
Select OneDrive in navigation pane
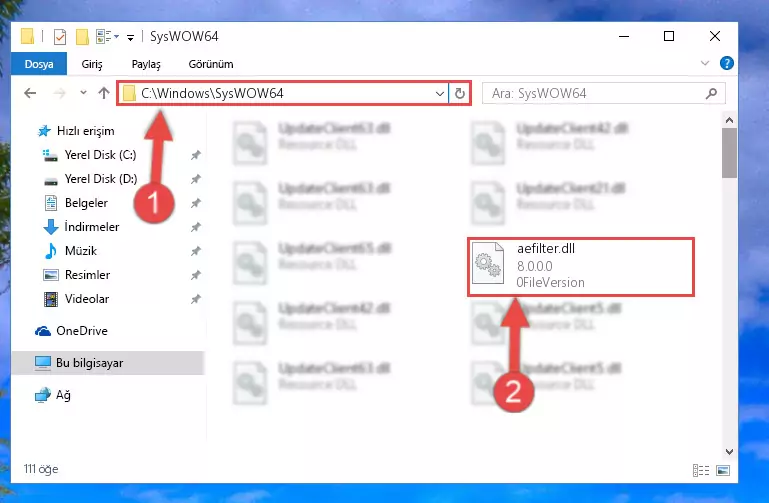pos(81,331)
